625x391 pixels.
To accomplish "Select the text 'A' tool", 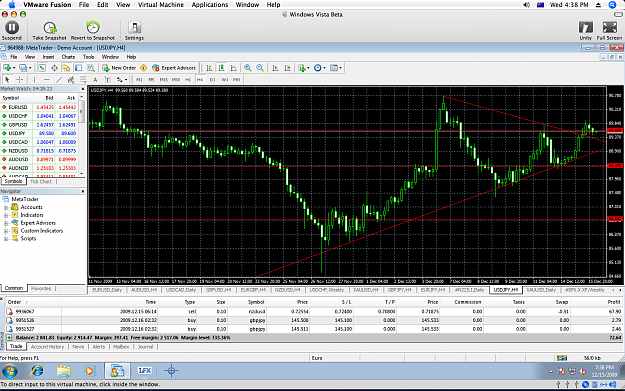I will pyautogui.click(x=95, y=79).
